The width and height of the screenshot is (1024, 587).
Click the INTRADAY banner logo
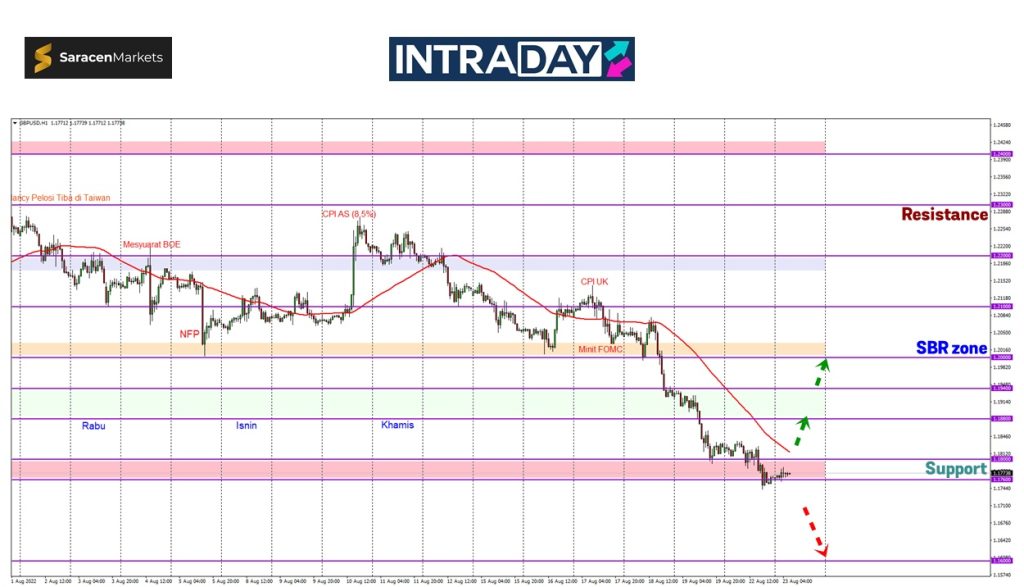pos(511,59)
